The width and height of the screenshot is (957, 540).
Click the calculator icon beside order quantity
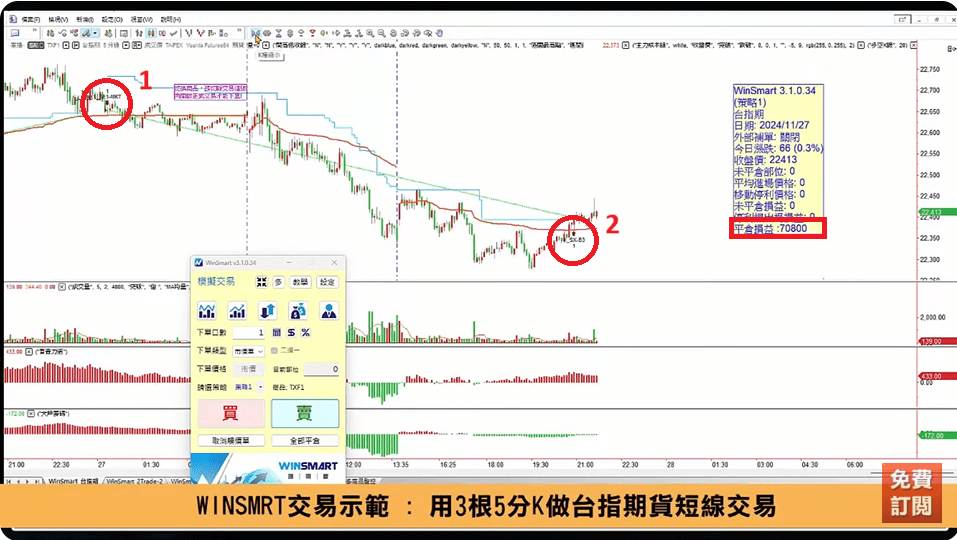[x=276, y=333]
